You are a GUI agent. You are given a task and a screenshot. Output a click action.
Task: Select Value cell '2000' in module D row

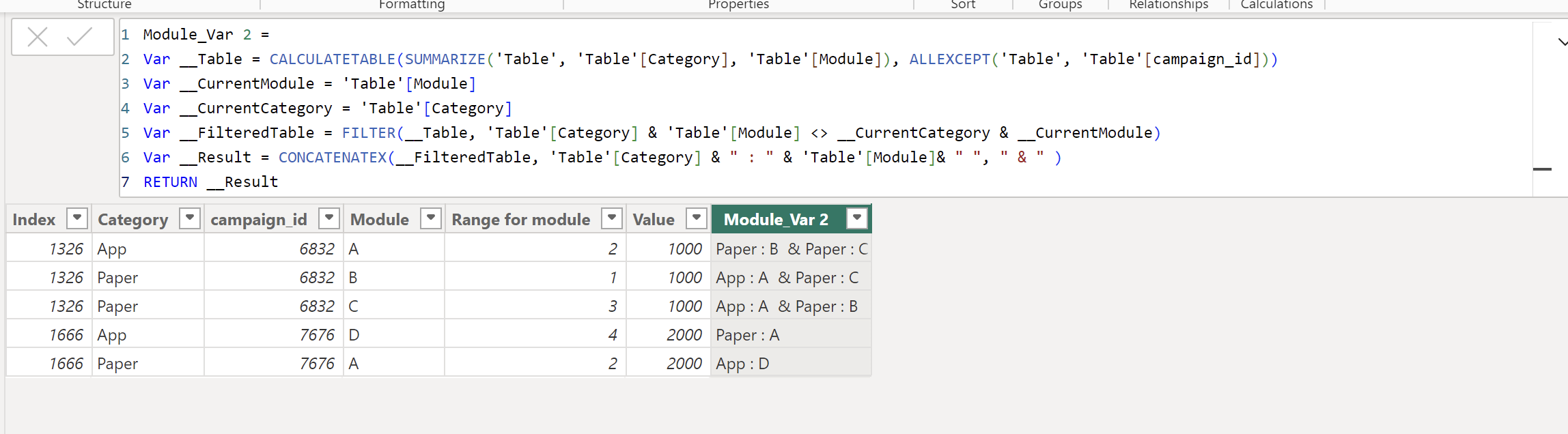tap(669, 335)
